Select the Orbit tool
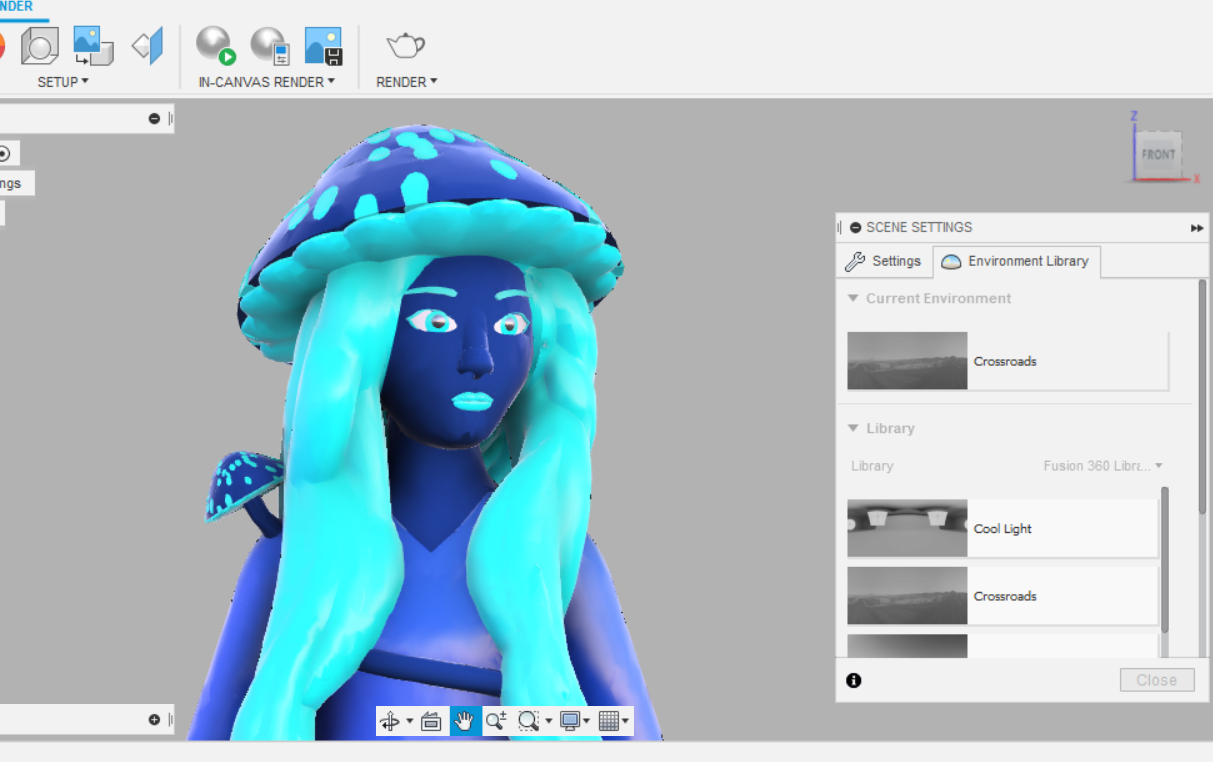Viewport: 1213px width, 762px height. [390, 720]
